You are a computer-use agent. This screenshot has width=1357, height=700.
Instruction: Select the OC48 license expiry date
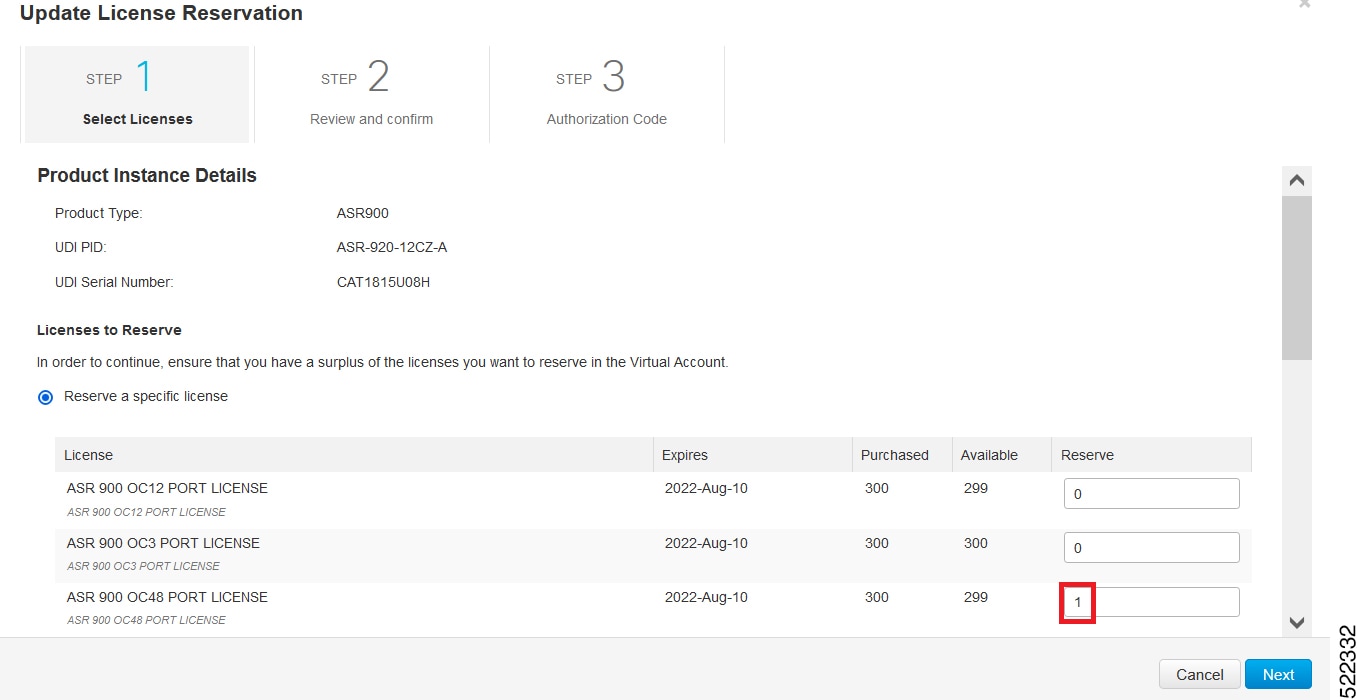pyautogui.click(x=706, y=597)
